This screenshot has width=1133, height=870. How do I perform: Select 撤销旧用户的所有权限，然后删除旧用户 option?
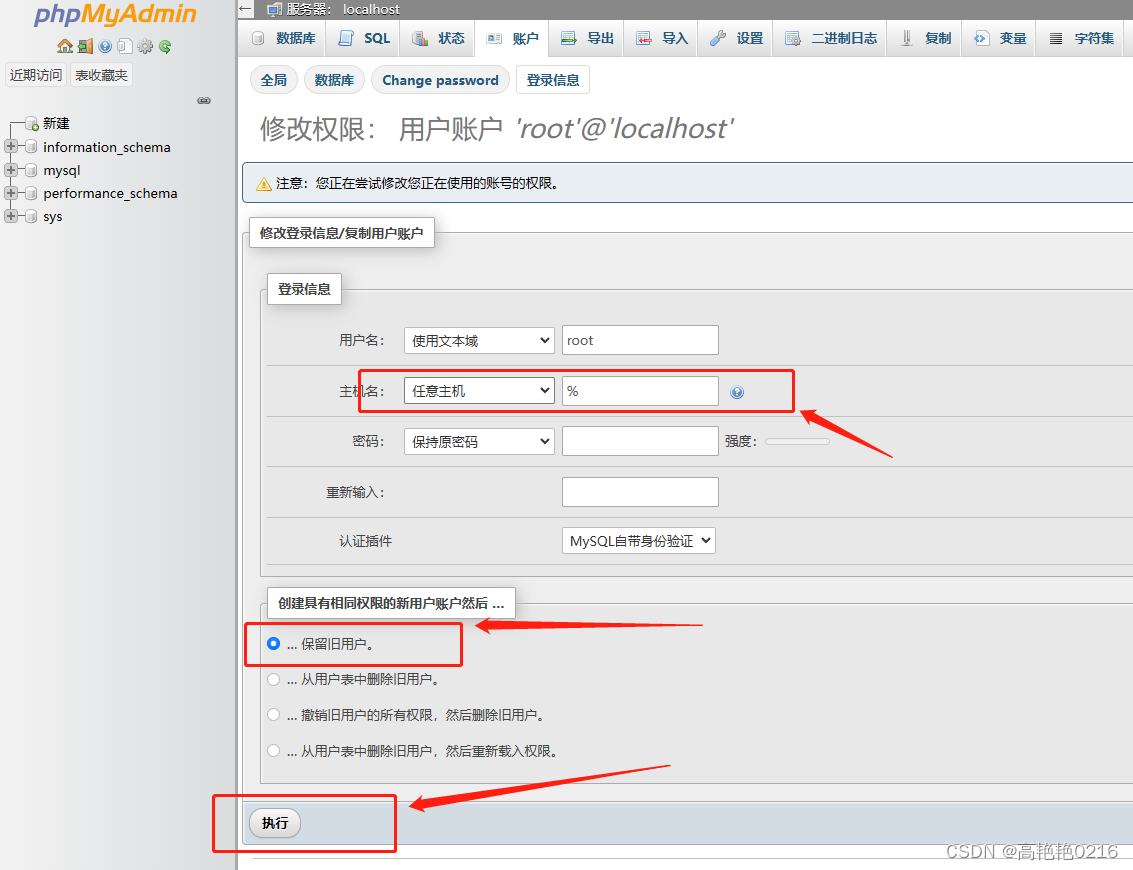[x=273, y=715]
